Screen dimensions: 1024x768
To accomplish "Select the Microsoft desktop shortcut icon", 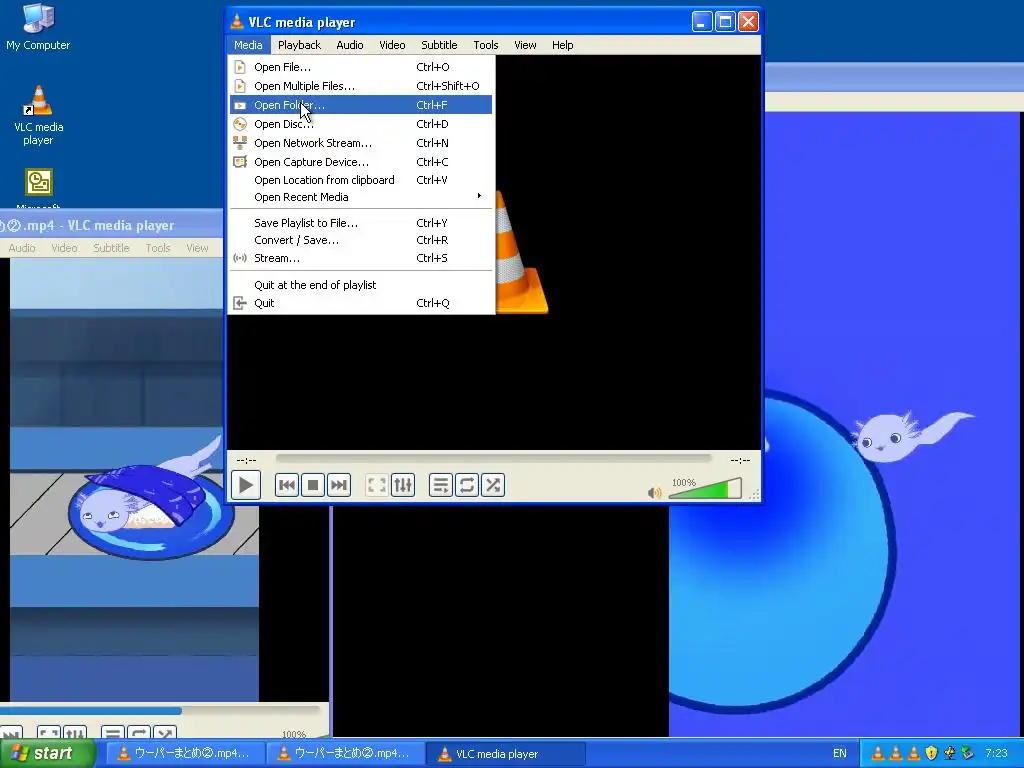I will (x=39, y=188).
